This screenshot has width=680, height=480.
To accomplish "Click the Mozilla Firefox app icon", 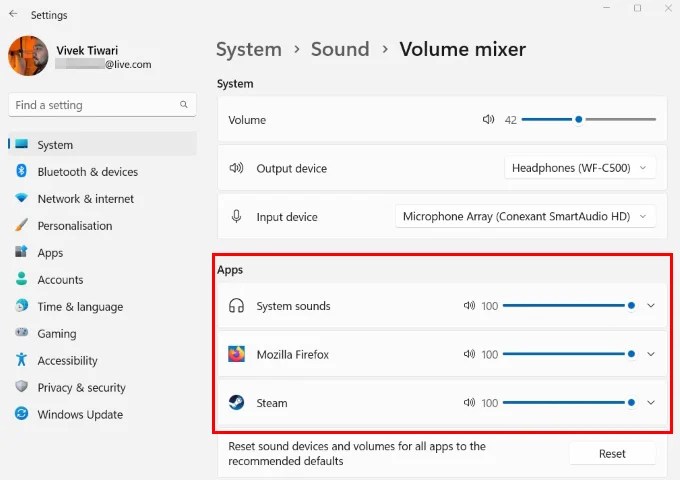I will pos(236,354).
